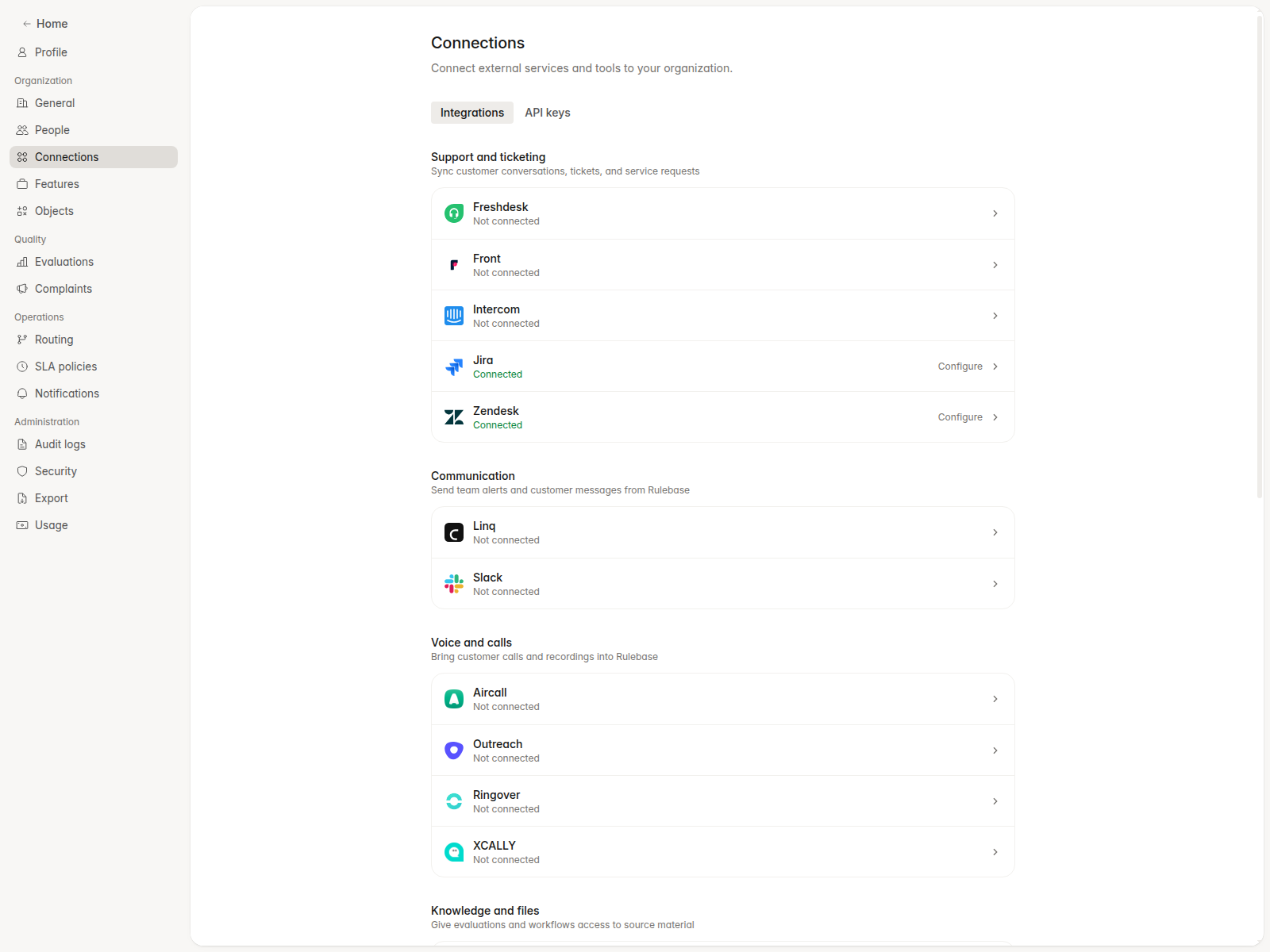The height and width of the screenshot is (952, 1270).
Task: Click the SLA policies clock icon
Action: [x=22, y=367]
